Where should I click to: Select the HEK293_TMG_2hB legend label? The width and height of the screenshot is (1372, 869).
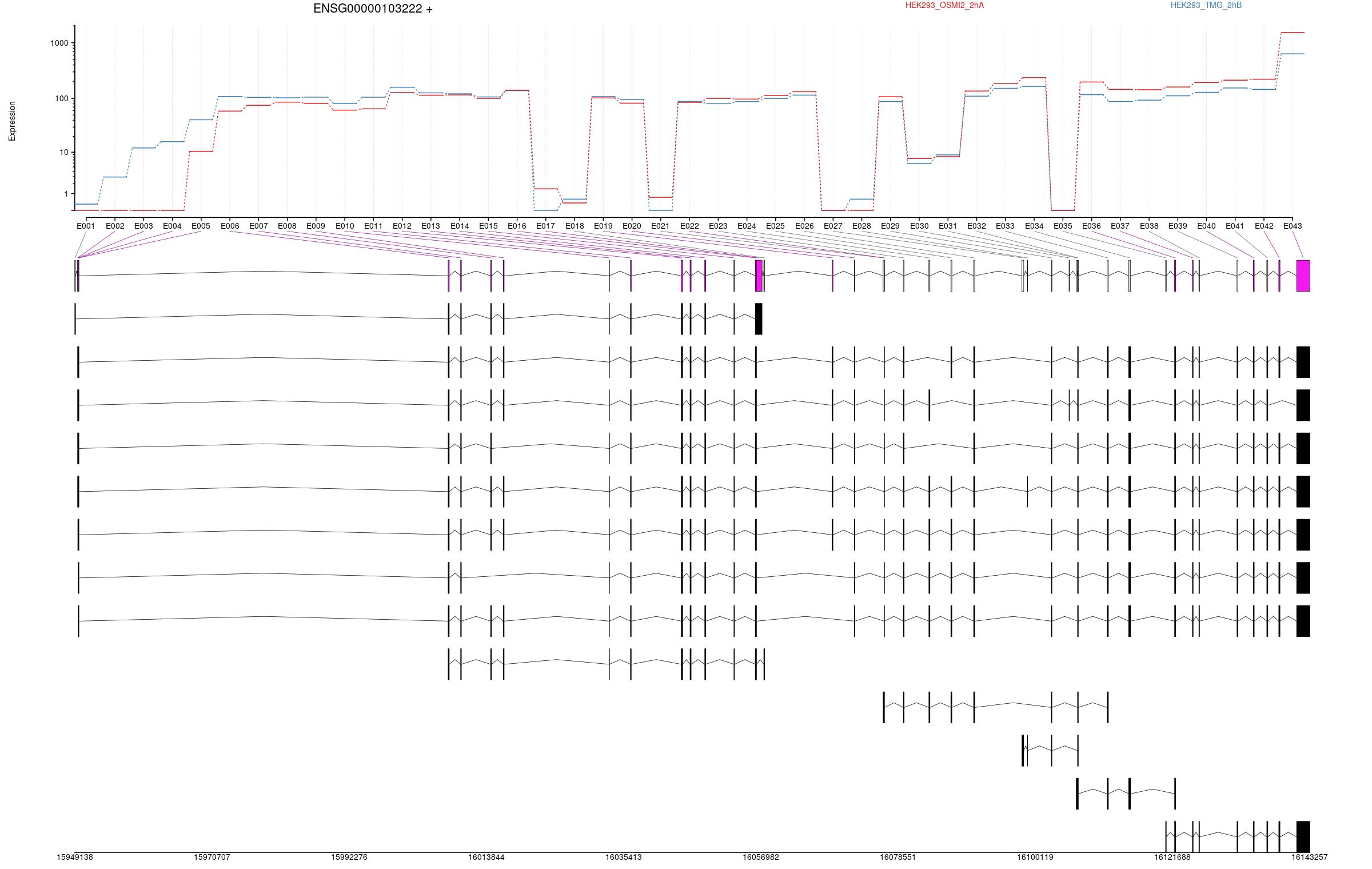pos(1206,5)
